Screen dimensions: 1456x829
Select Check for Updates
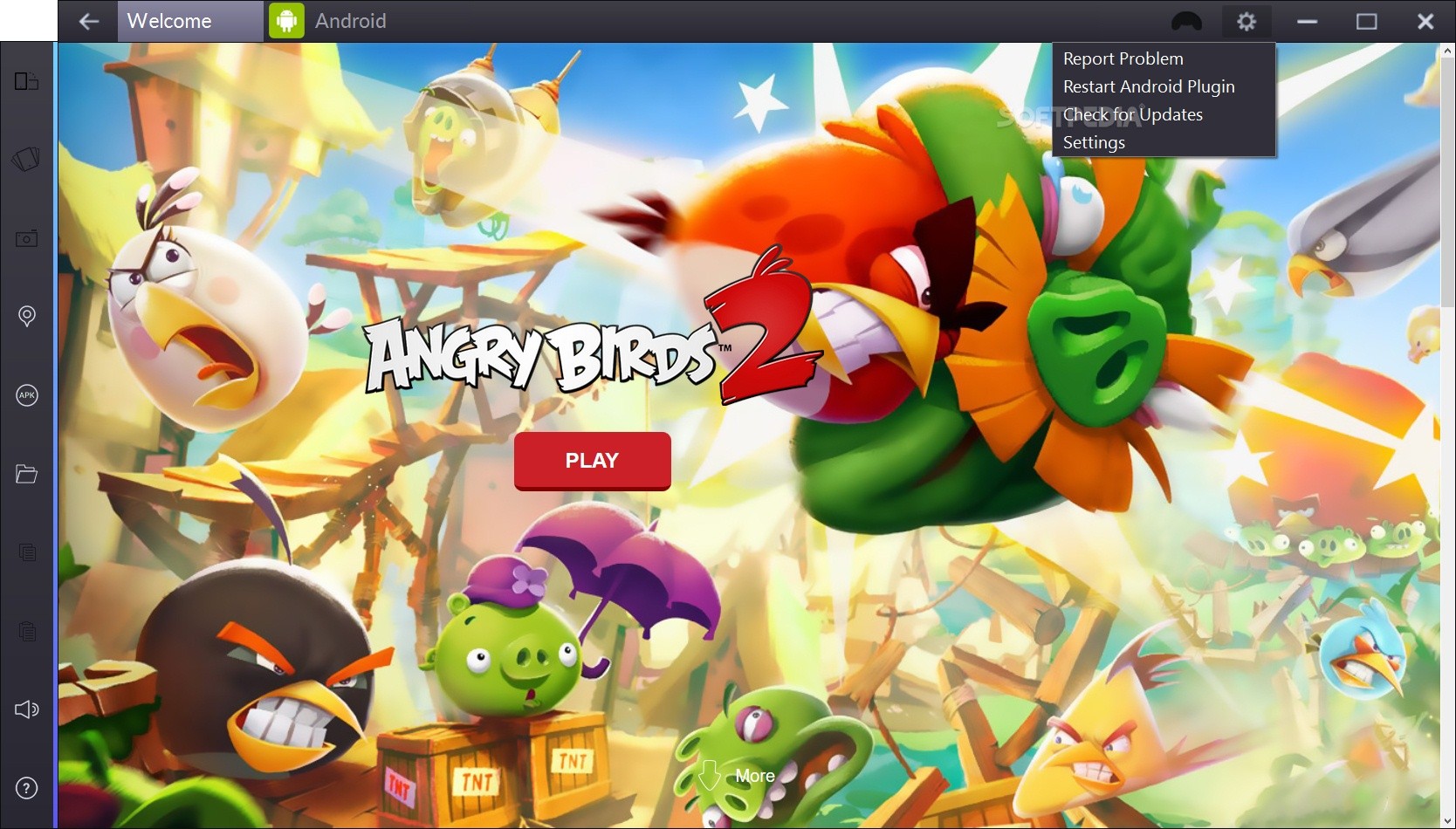coord(1132,114)
